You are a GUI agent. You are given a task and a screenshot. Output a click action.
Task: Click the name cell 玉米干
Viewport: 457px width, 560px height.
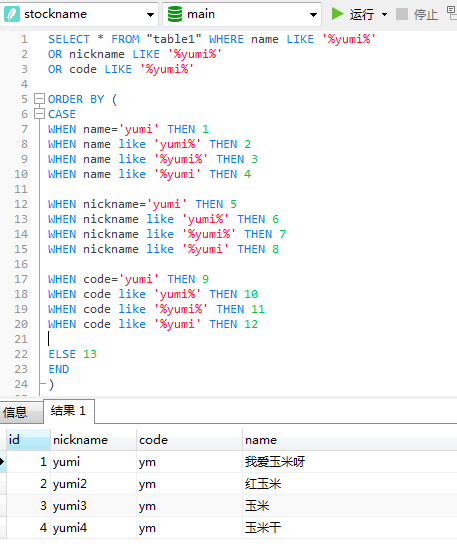[350, 528]
